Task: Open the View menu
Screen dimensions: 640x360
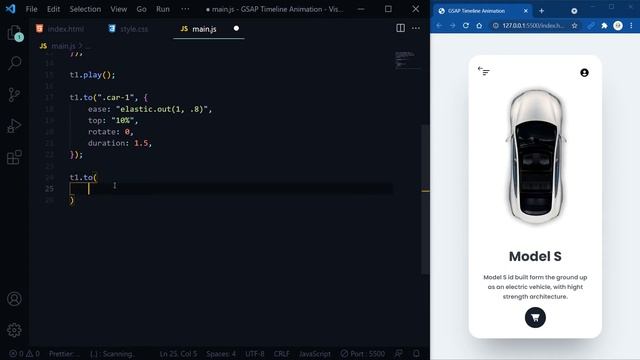Action: click(118, 9)
